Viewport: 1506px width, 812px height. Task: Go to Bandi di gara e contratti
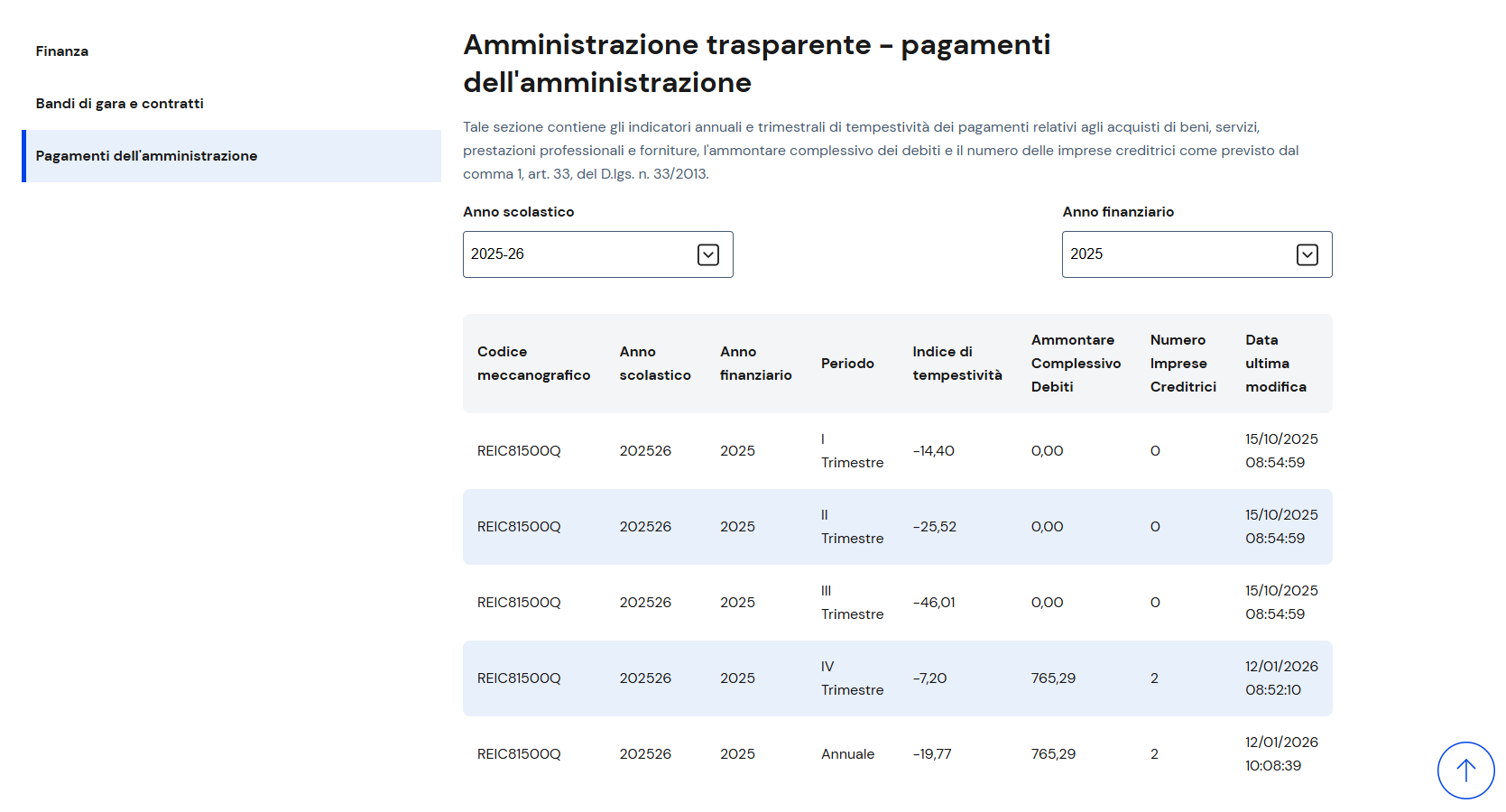(x=119, y=104)
